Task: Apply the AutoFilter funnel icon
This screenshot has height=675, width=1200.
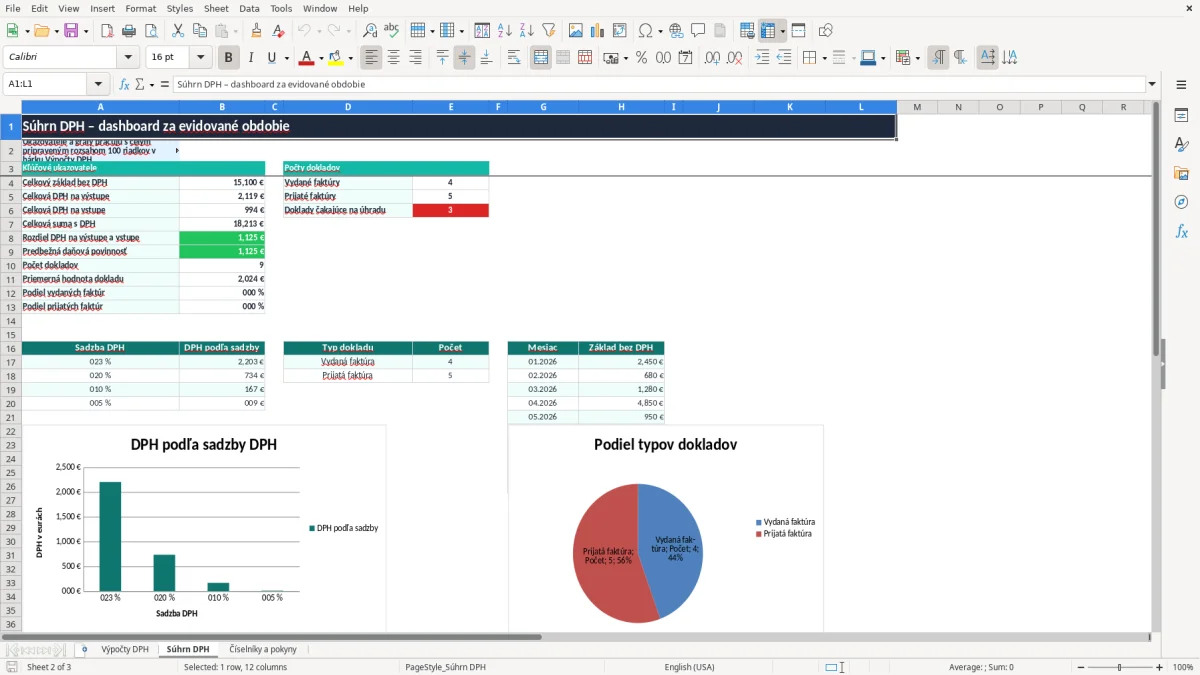Action: click(547, 31)
